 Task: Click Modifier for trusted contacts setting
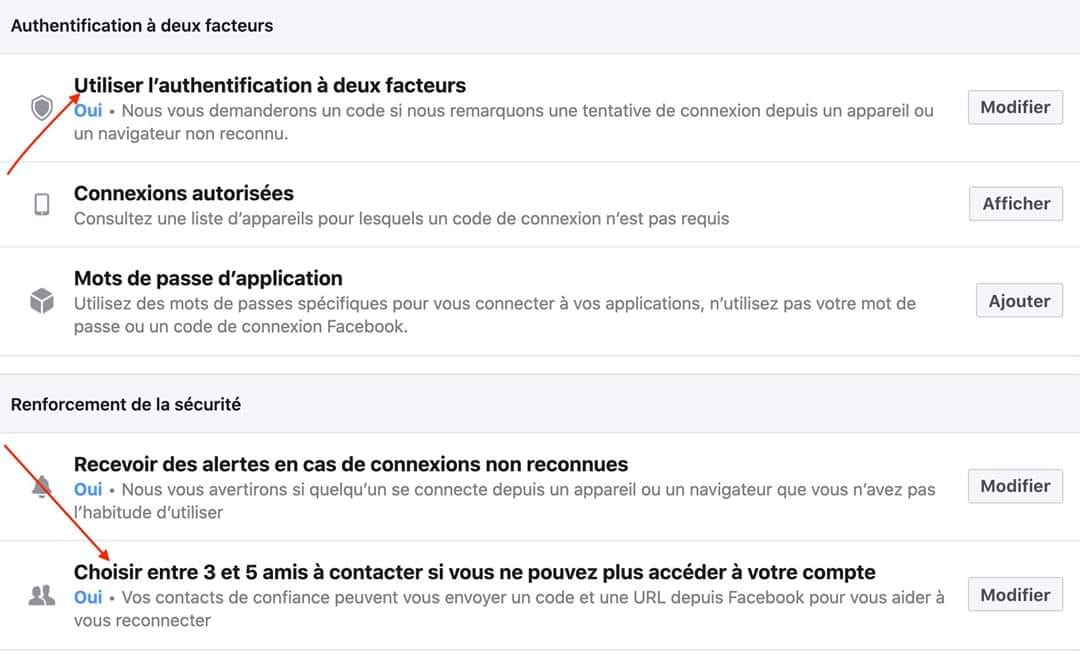tap(1015, 594)
